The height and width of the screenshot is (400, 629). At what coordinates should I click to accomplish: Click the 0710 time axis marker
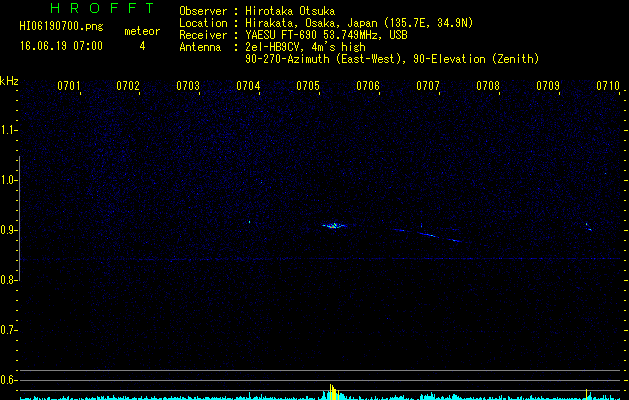click(x=608, y=85)
